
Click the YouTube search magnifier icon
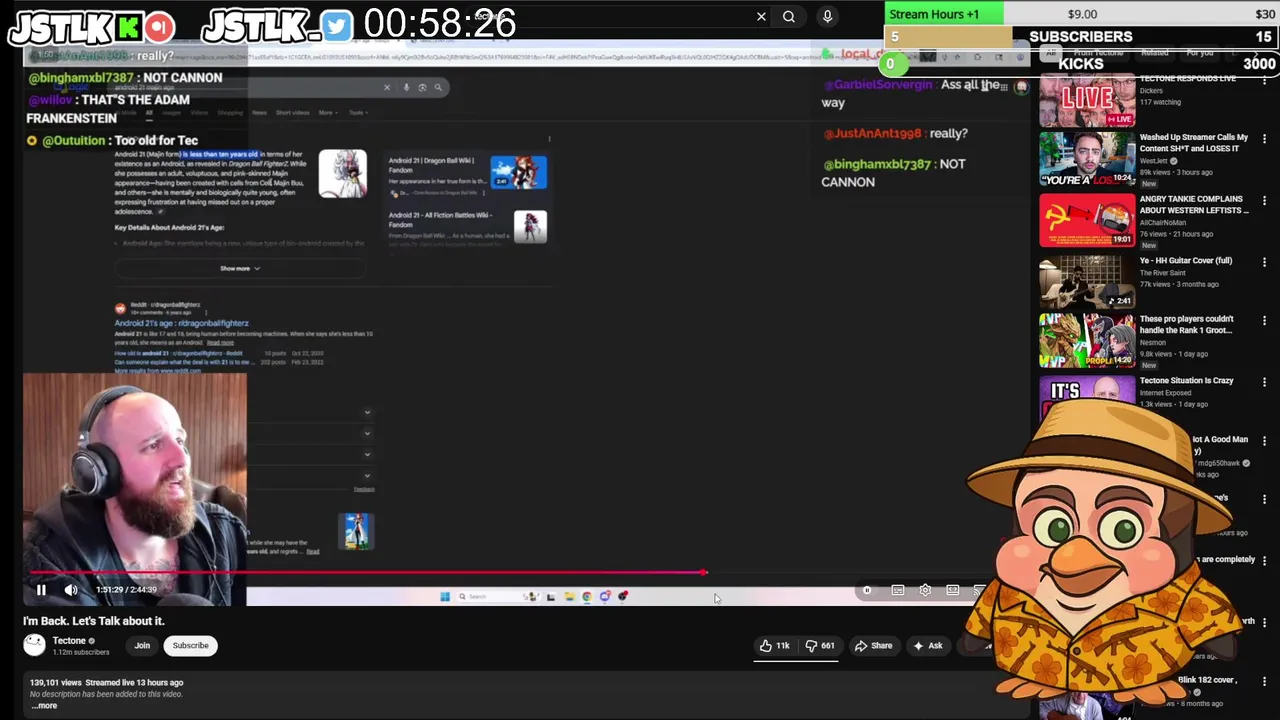coord(789,16)
